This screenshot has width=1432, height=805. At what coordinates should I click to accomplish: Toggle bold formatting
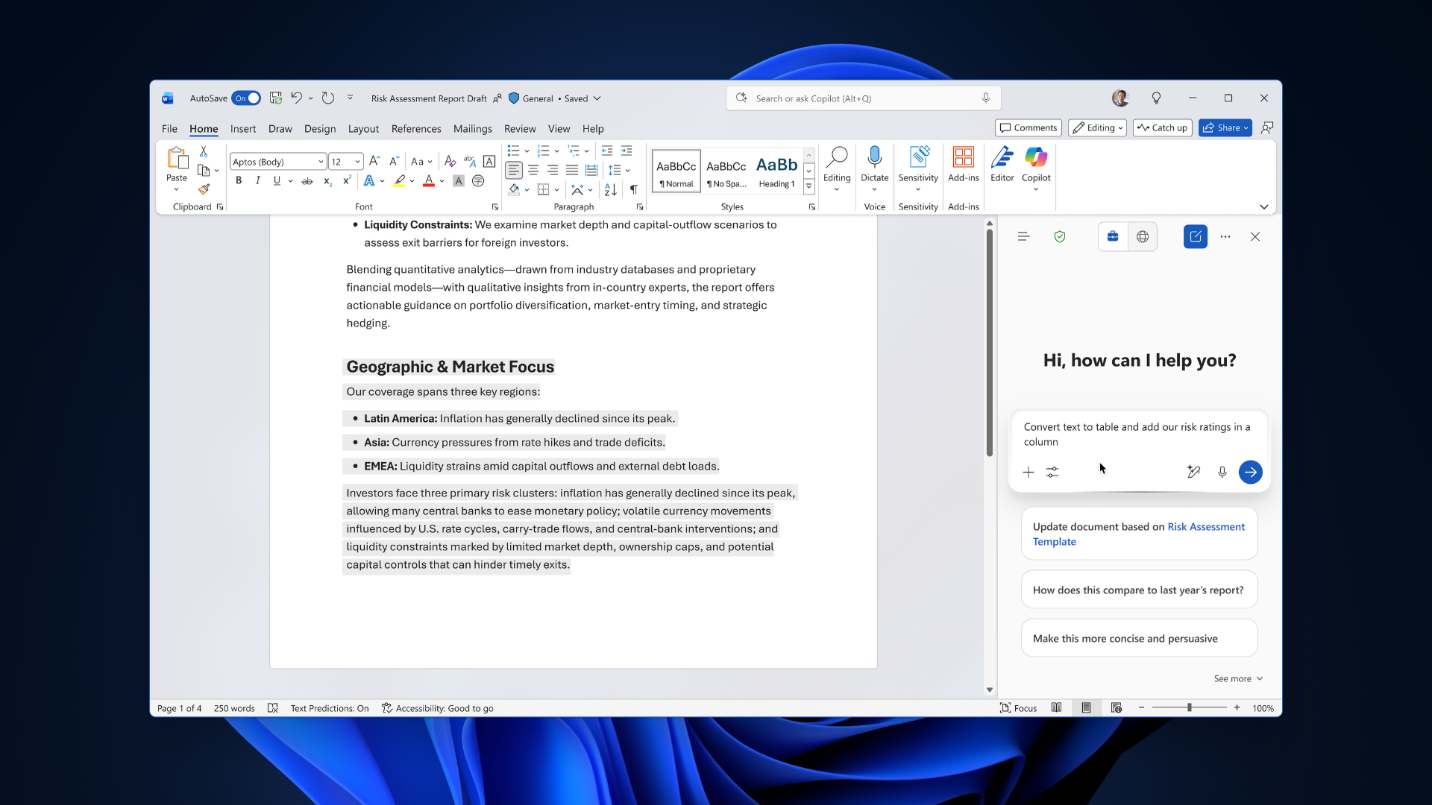(x=238, y=181)
